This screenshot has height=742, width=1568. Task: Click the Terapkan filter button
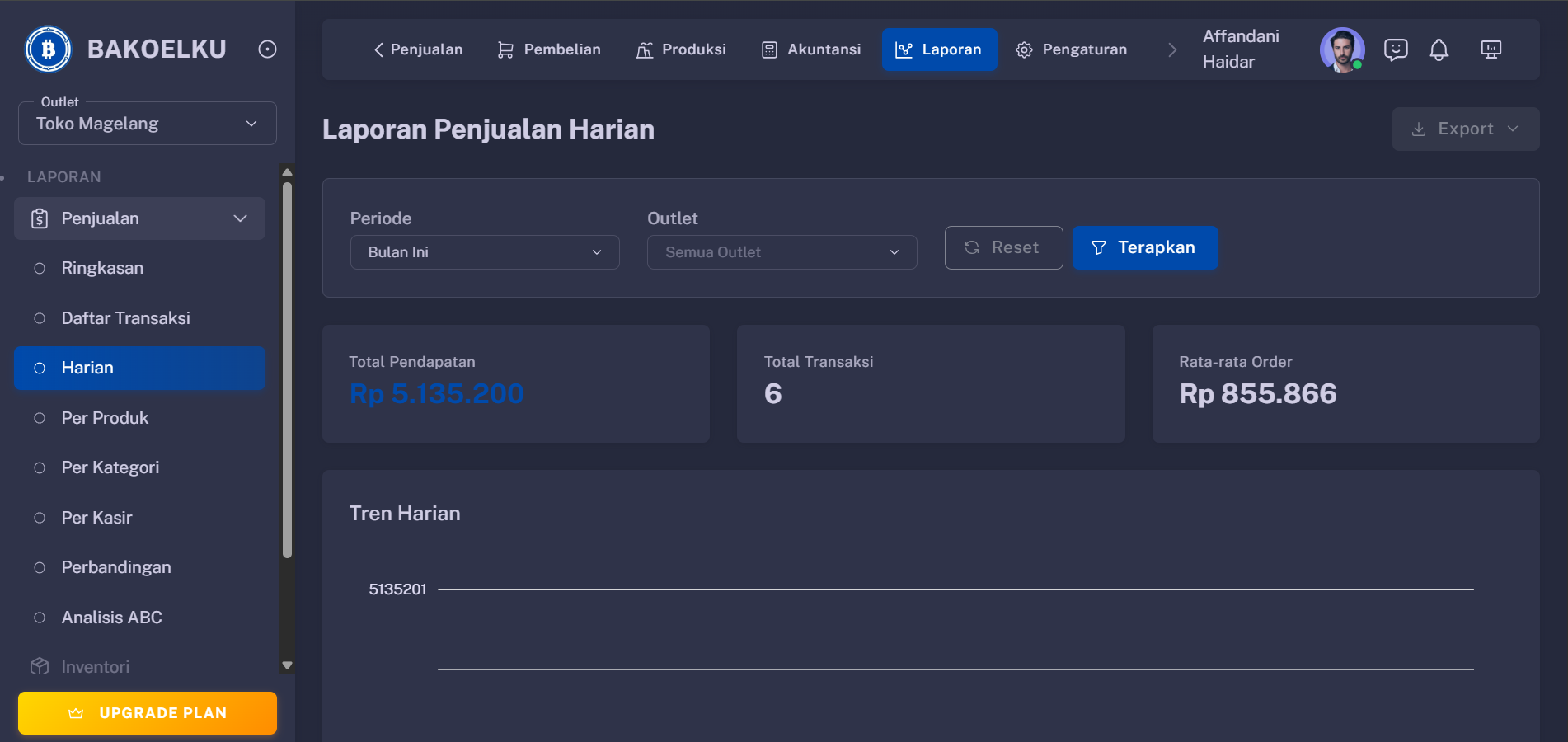1145,247
